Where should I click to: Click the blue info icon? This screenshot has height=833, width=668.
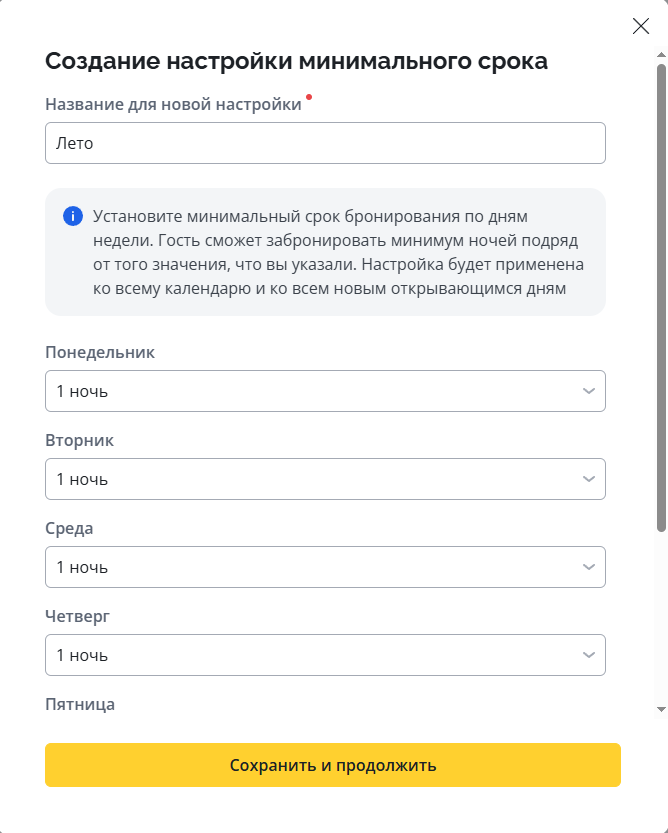click(72, 216)
